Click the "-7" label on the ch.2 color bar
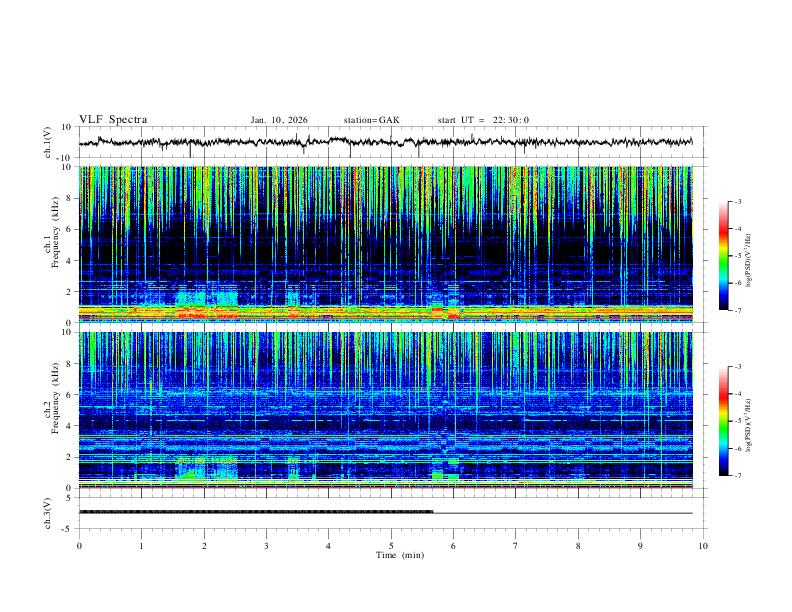792x612 pixels. (737, 475)
